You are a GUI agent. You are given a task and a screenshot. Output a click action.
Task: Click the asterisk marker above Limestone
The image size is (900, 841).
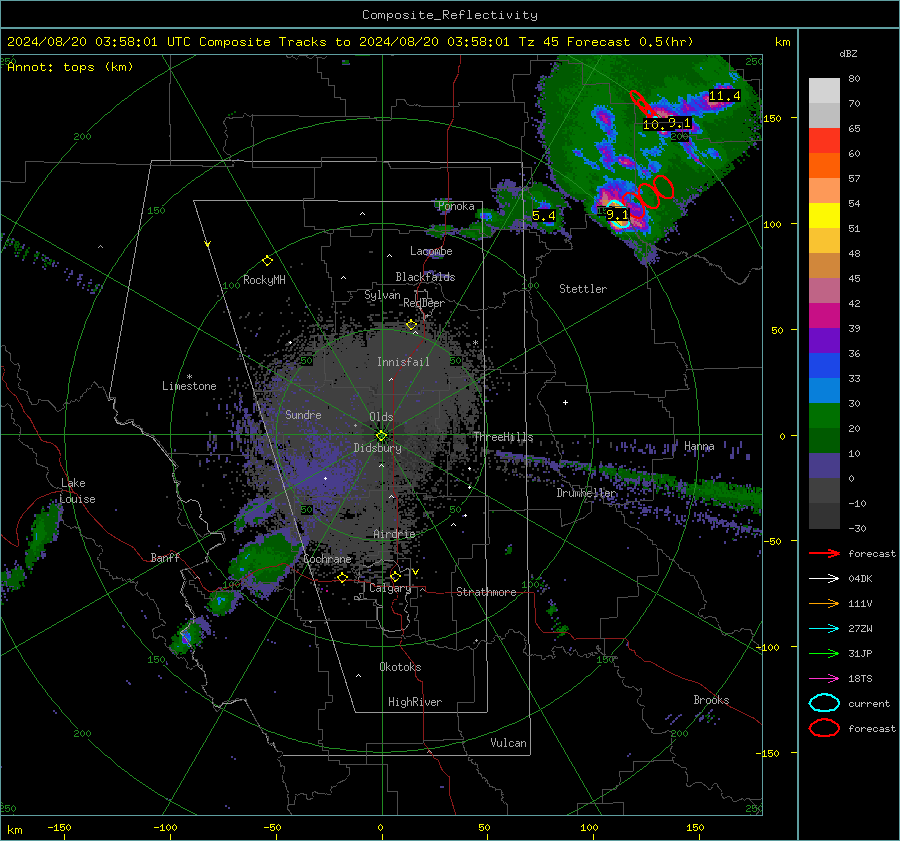(189, 377)
